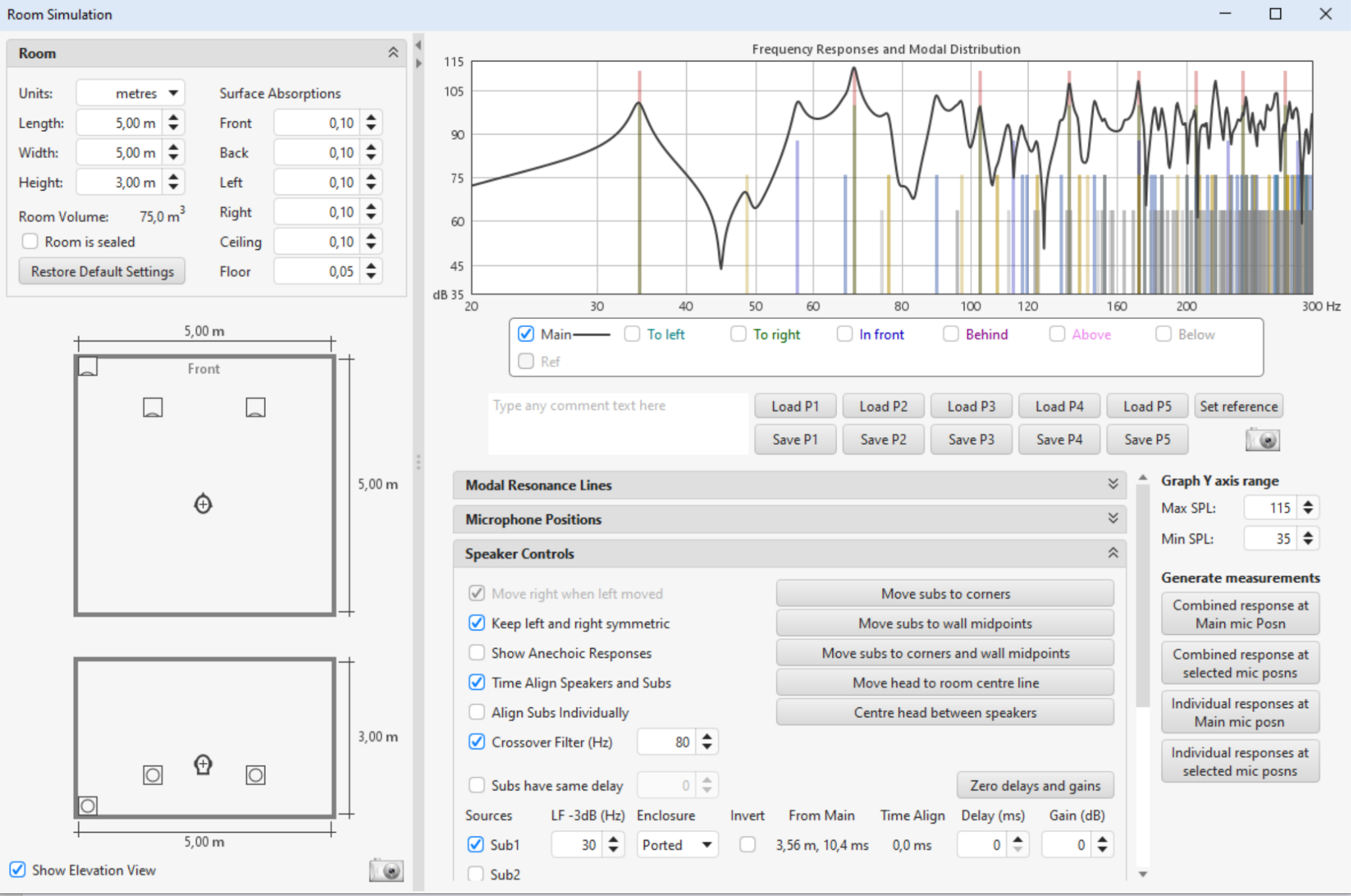Adjust Min SPL stepper

coord(1307,539)
